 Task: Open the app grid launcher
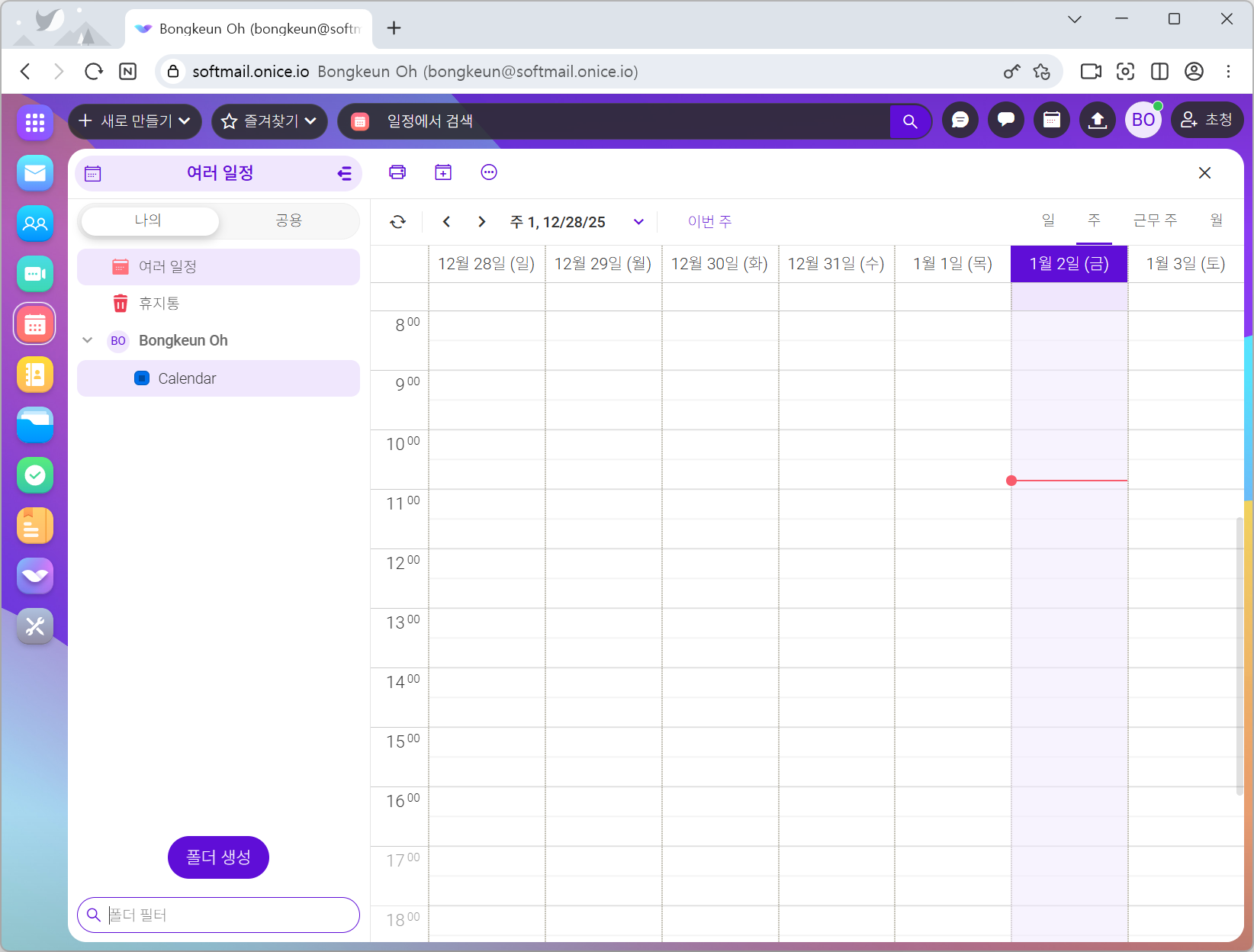coord(35,122)
